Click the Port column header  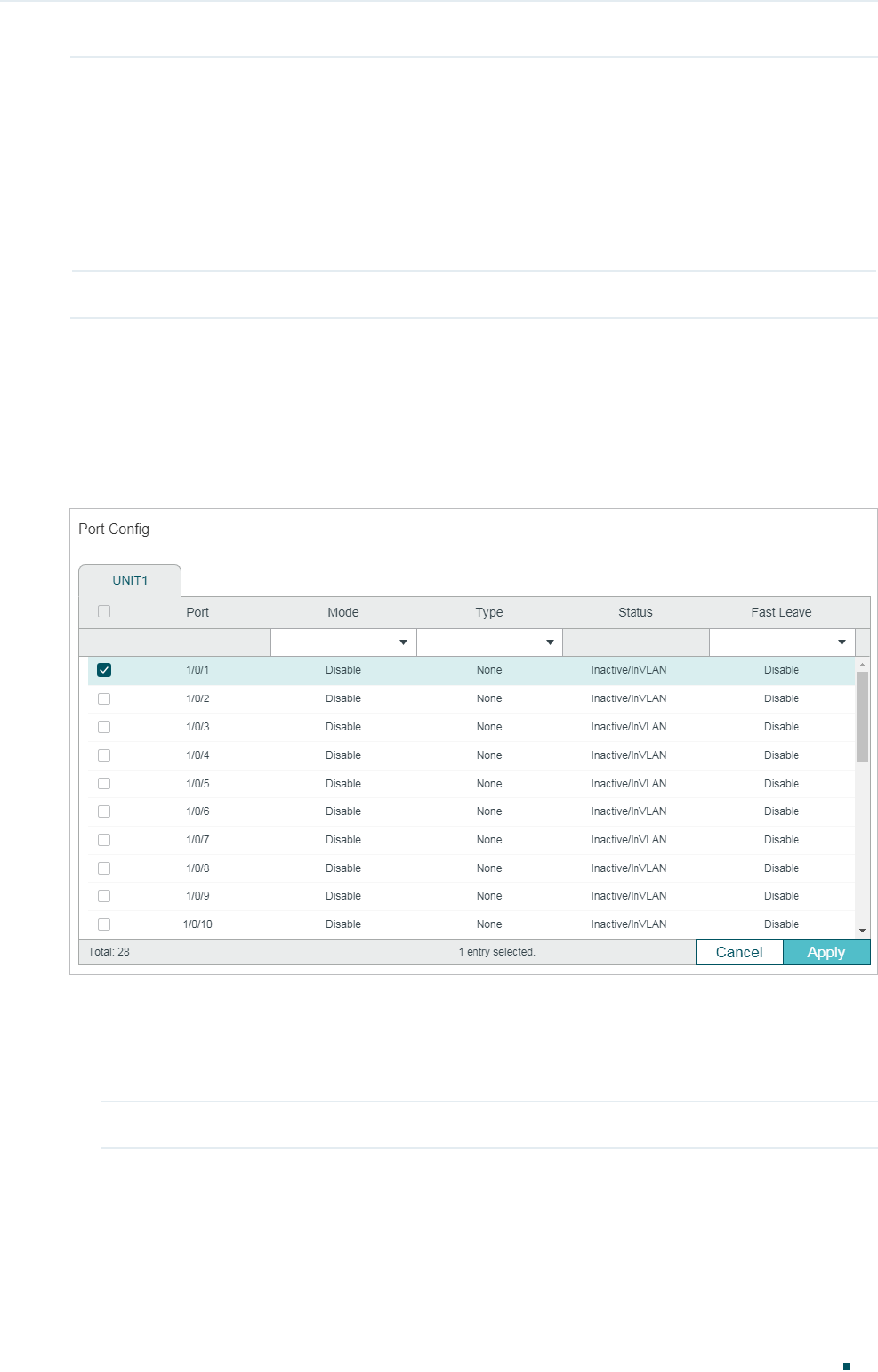tap(197, 612)
